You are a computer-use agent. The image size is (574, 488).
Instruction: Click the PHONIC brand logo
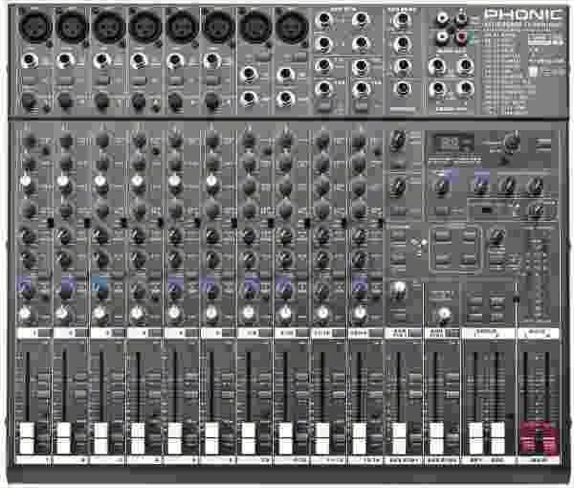(x=522, y=15)
